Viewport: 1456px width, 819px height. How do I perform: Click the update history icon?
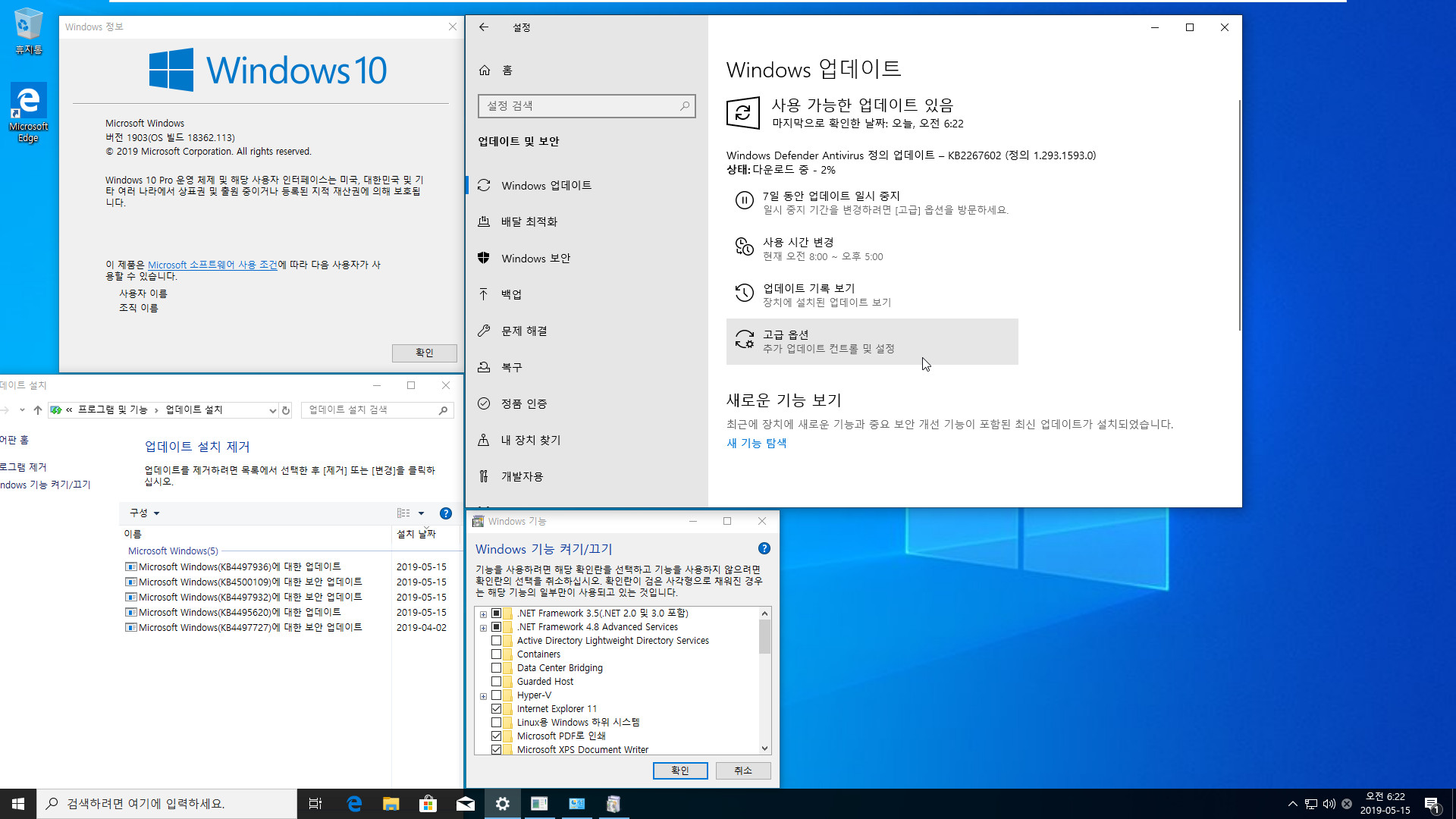point(745,293)
